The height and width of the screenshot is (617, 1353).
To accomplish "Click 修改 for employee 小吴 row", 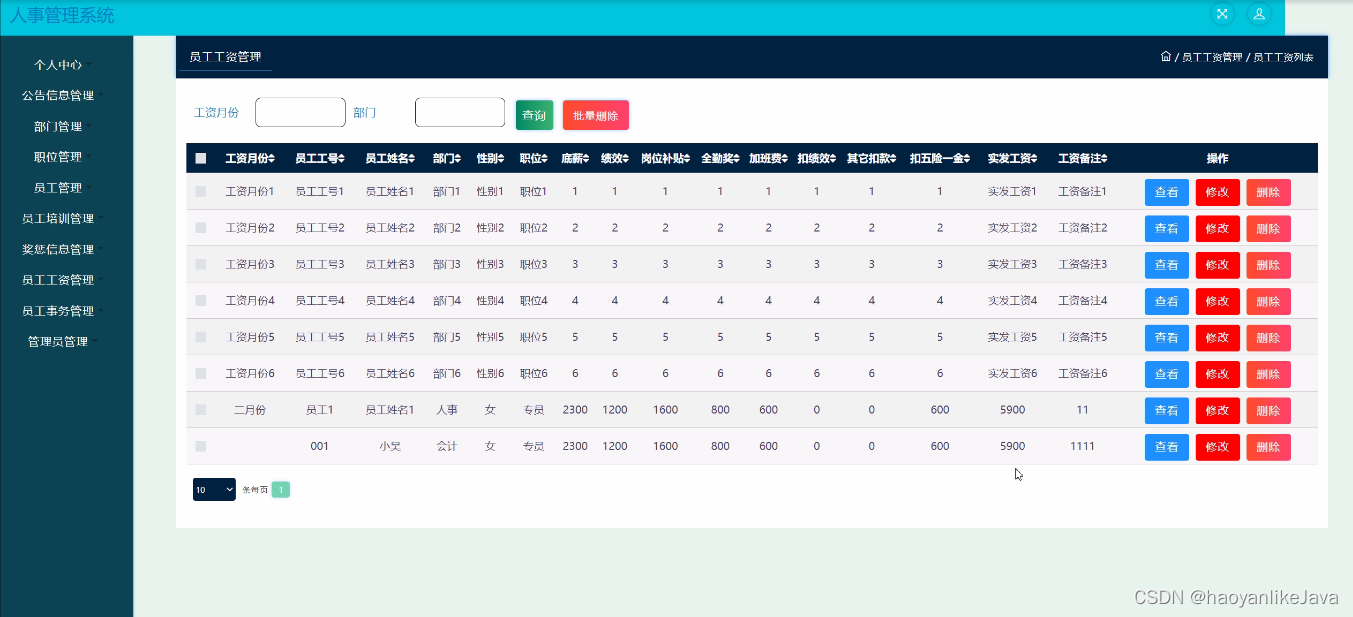I will [x=1217, y=447].
